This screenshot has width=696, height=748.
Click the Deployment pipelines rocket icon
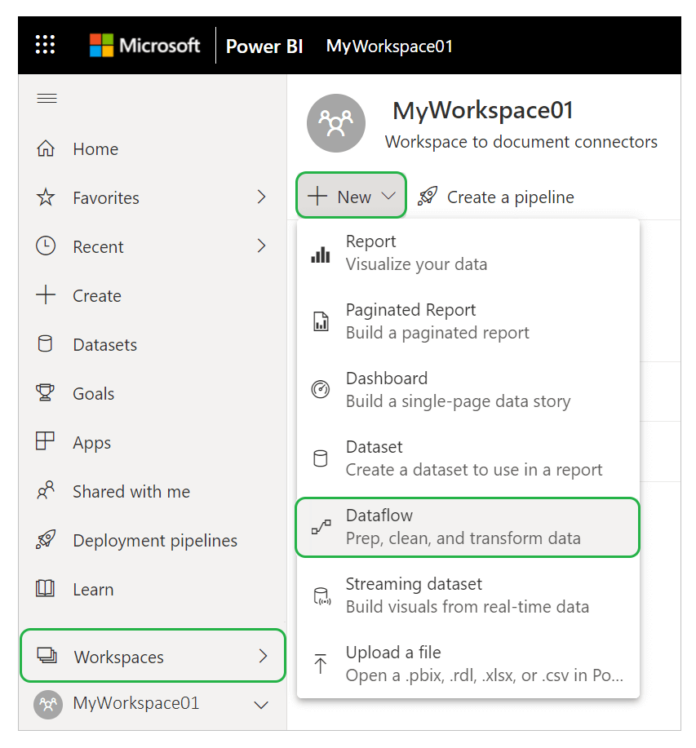coord(46,541)
